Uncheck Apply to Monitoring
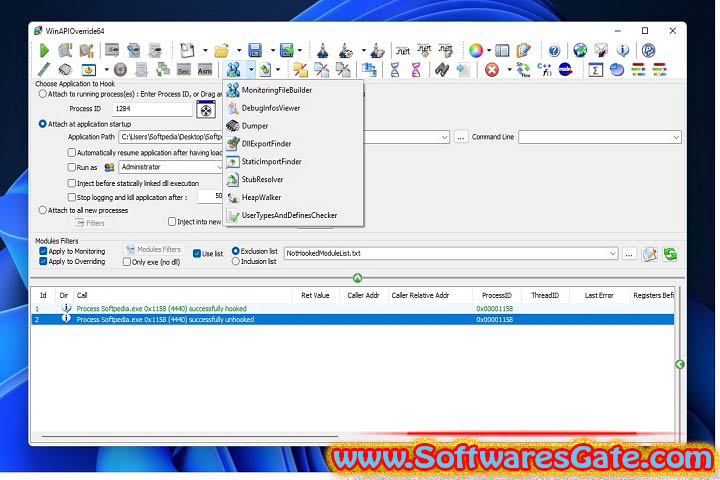The width and height of the screenshot is (720, 480). tap(43, 251)
